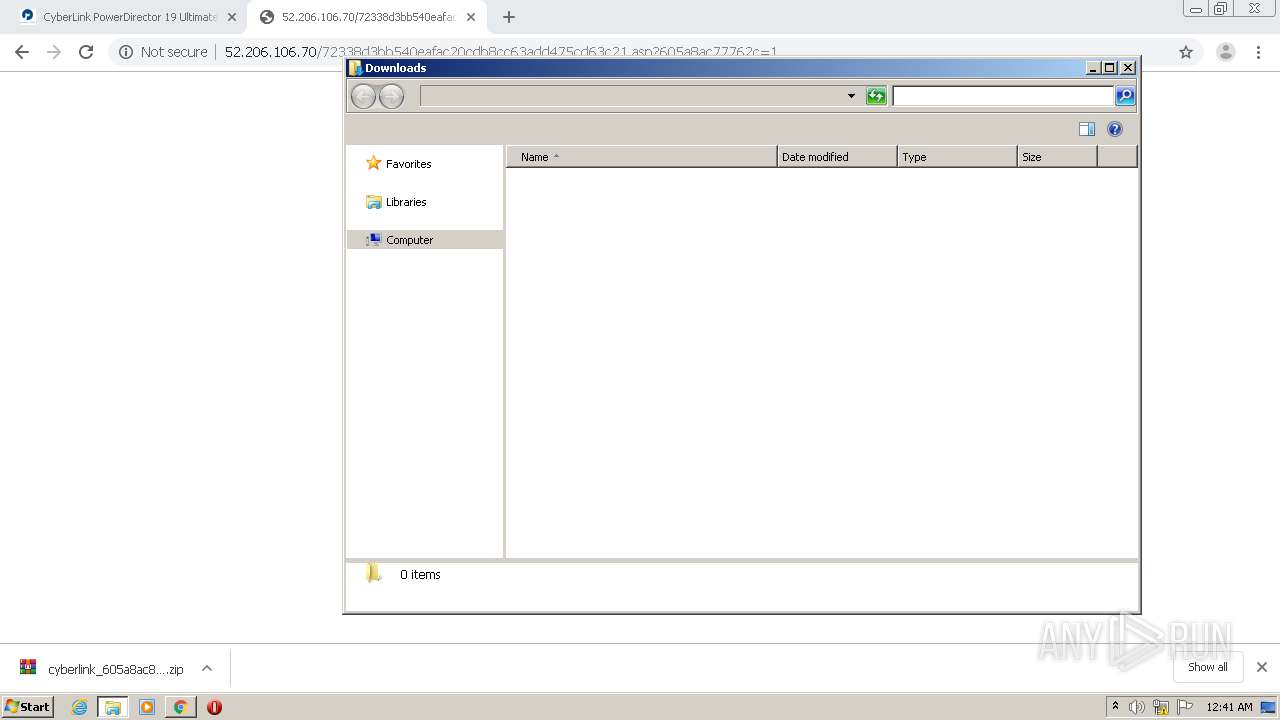1280x720 pixels.
Task: Sort by Date modified column header
Action: [x=837, y=157]
